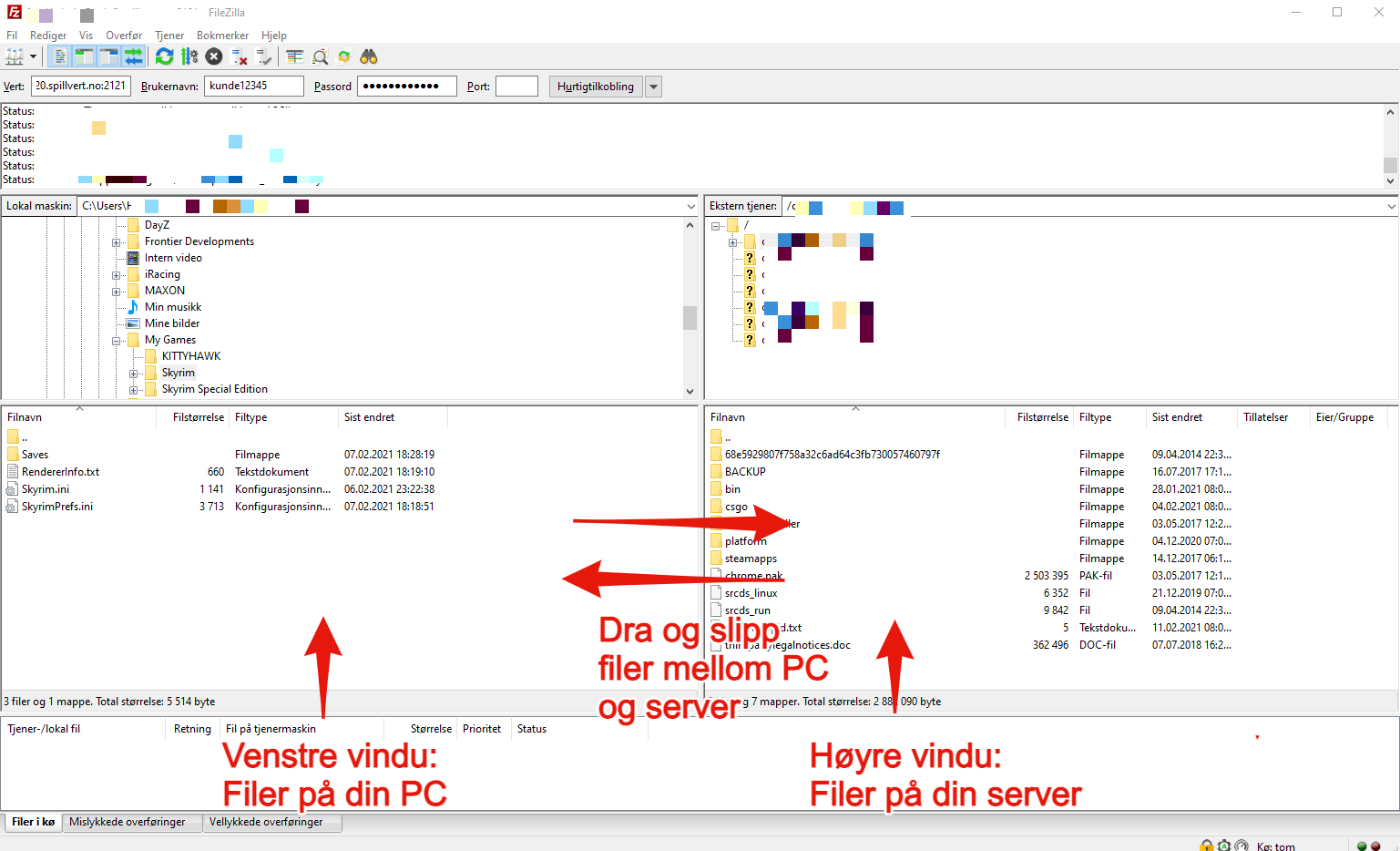This screenshot has width=1400, height=851.
Task: Toggle processing of the transfer queue
Action: [189, 56]
